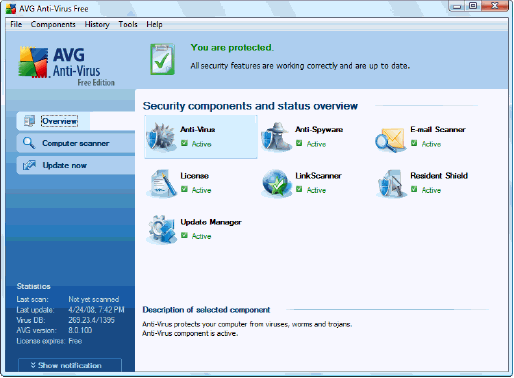Screen dimensions: 514x378
Task: Click 'Security components and status overview' heading
Action: [250, 106]
